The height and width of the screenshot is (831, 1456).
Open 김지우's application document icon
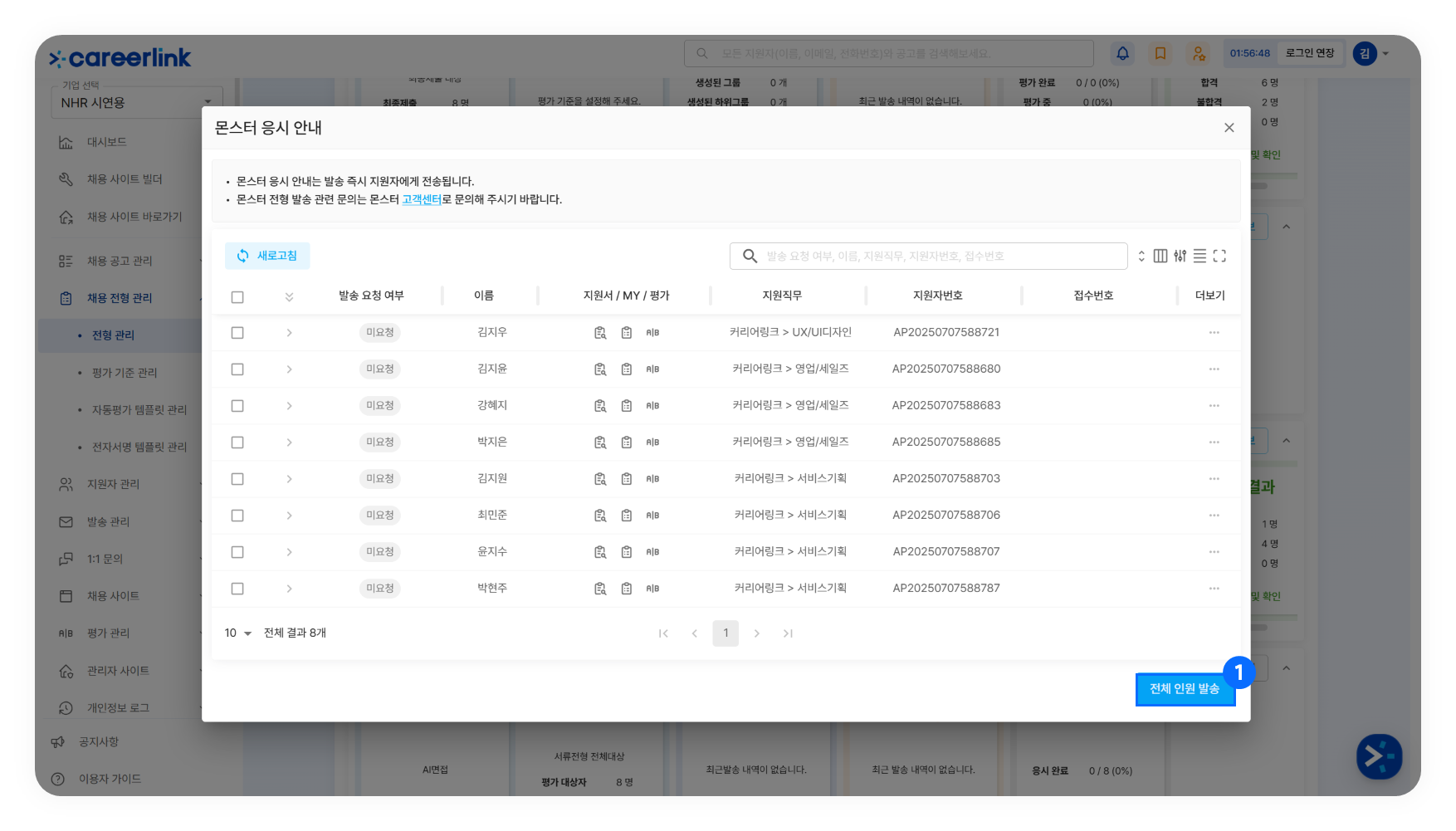(600, 333)
